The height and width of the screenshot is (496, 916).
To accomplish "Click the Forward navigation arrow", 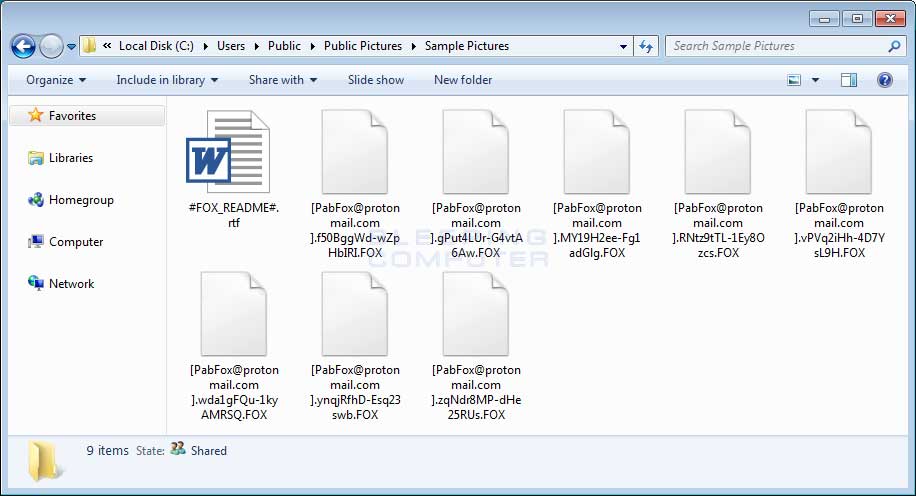I will 51,46.
